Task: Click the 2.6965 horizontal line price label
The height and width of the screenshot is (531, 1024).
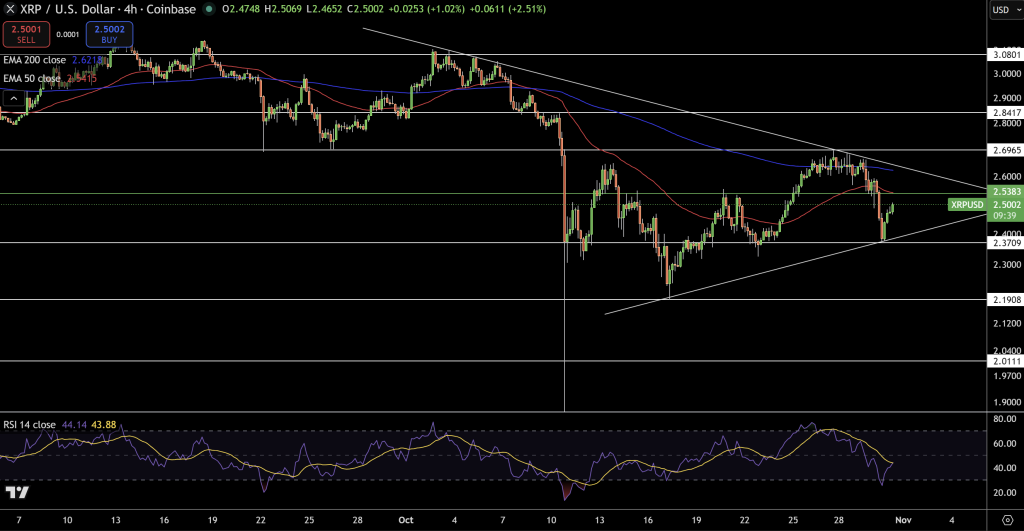Action: tap(1006, 150)
